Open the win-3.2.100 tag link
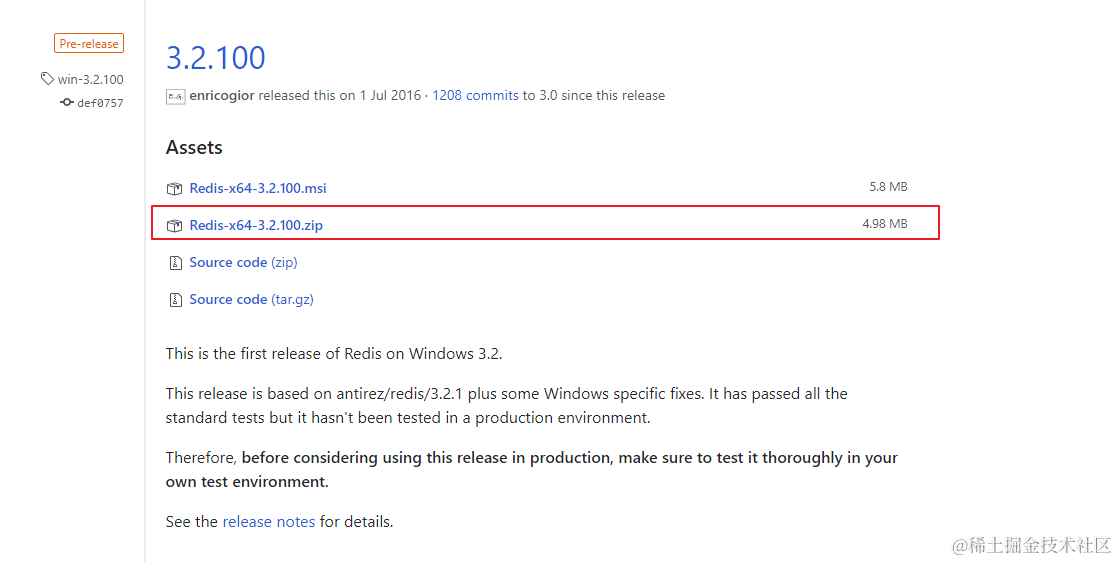 tap(91, 79)
